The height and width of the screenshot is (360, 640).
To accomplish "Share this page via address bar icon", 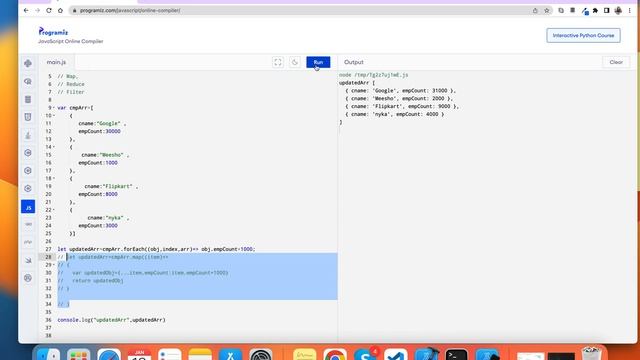I will (535, 11).
